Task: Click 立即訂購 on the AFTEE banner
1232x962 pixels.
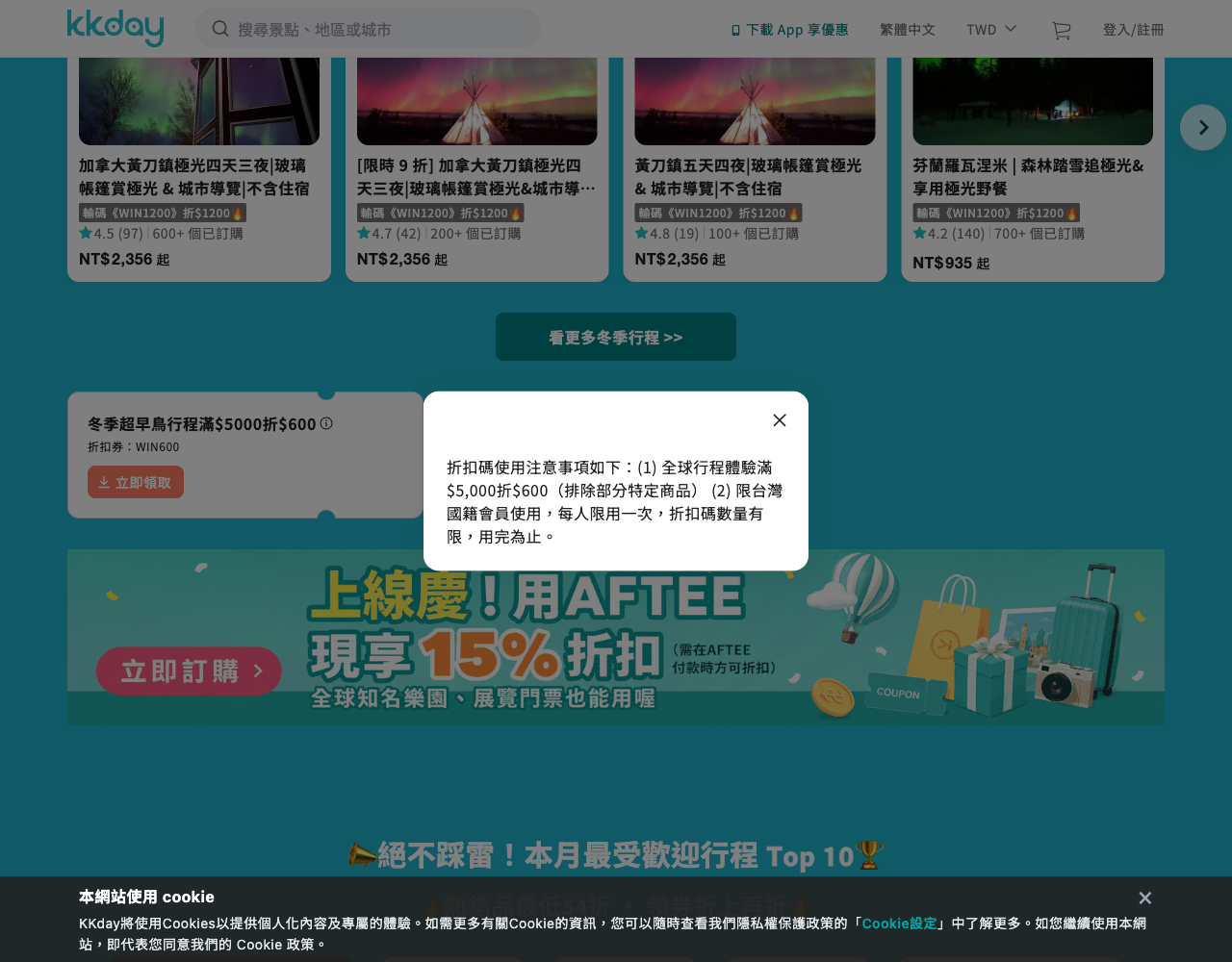Action: (189, 671)
